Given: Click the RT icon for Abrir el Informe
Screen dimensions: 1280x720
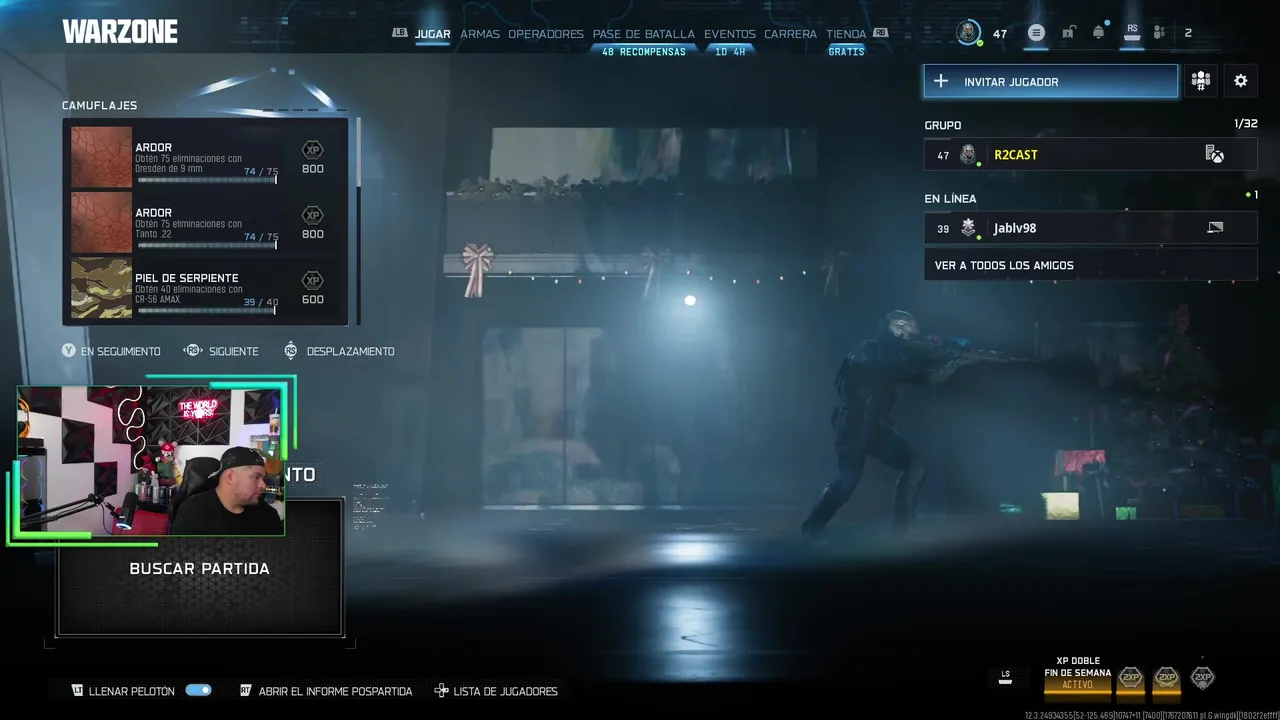Looking at the screenshot, I should [x=245, y=691].
